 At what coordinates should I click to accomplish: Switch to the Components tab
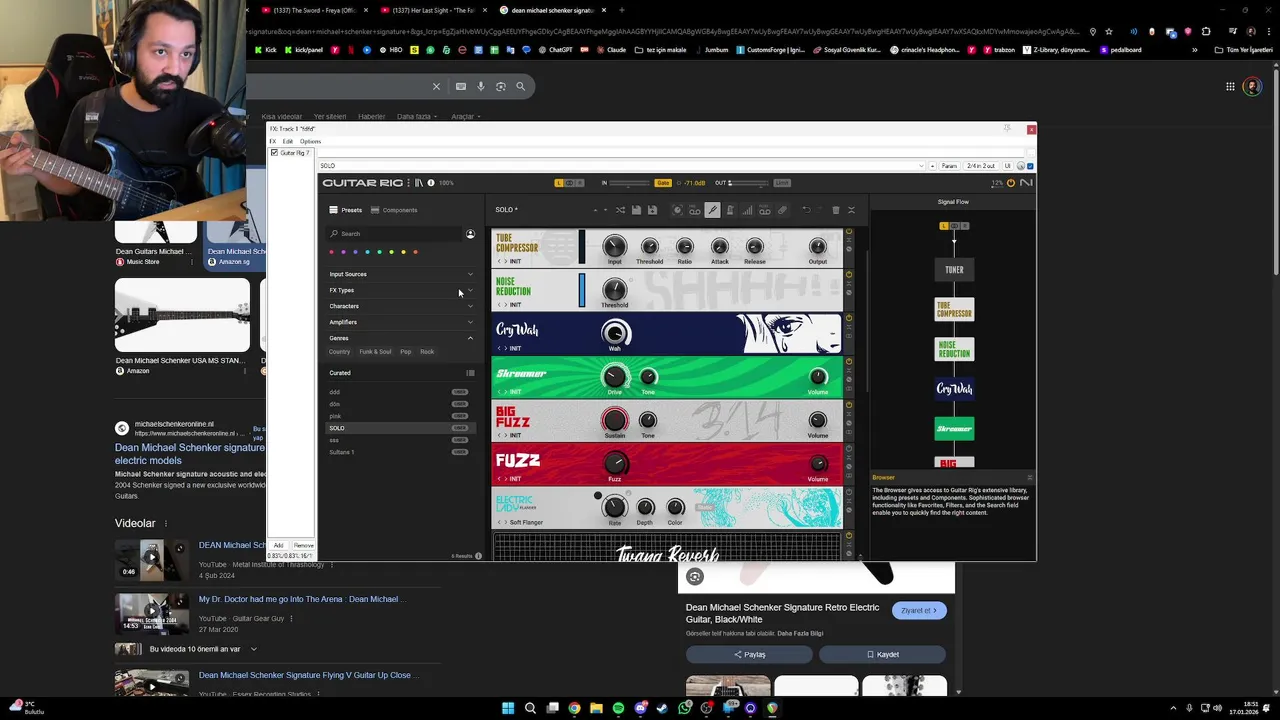pos(394,210)
